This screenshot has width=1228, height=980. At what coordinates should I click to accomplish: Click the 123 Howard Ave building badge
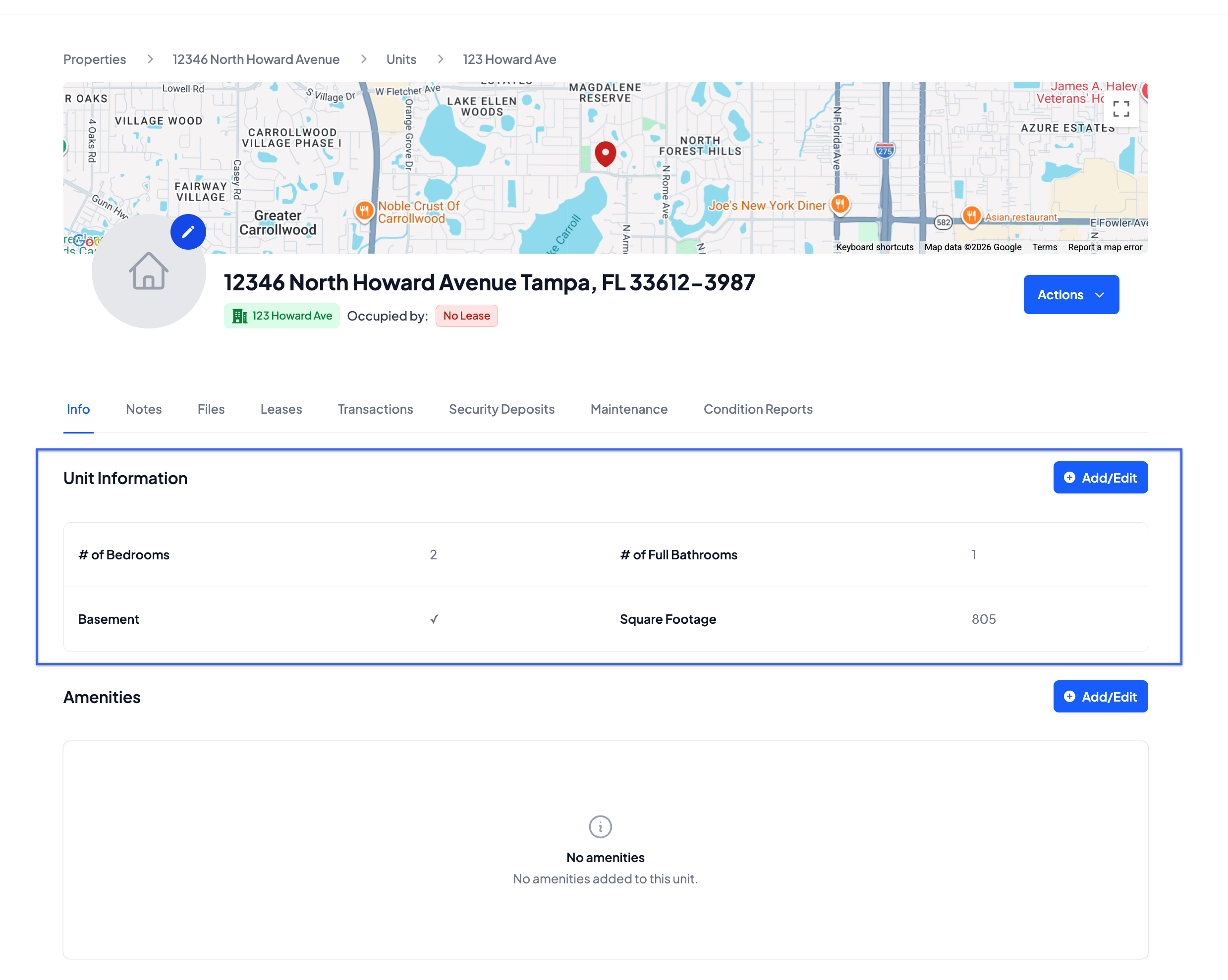282,316
